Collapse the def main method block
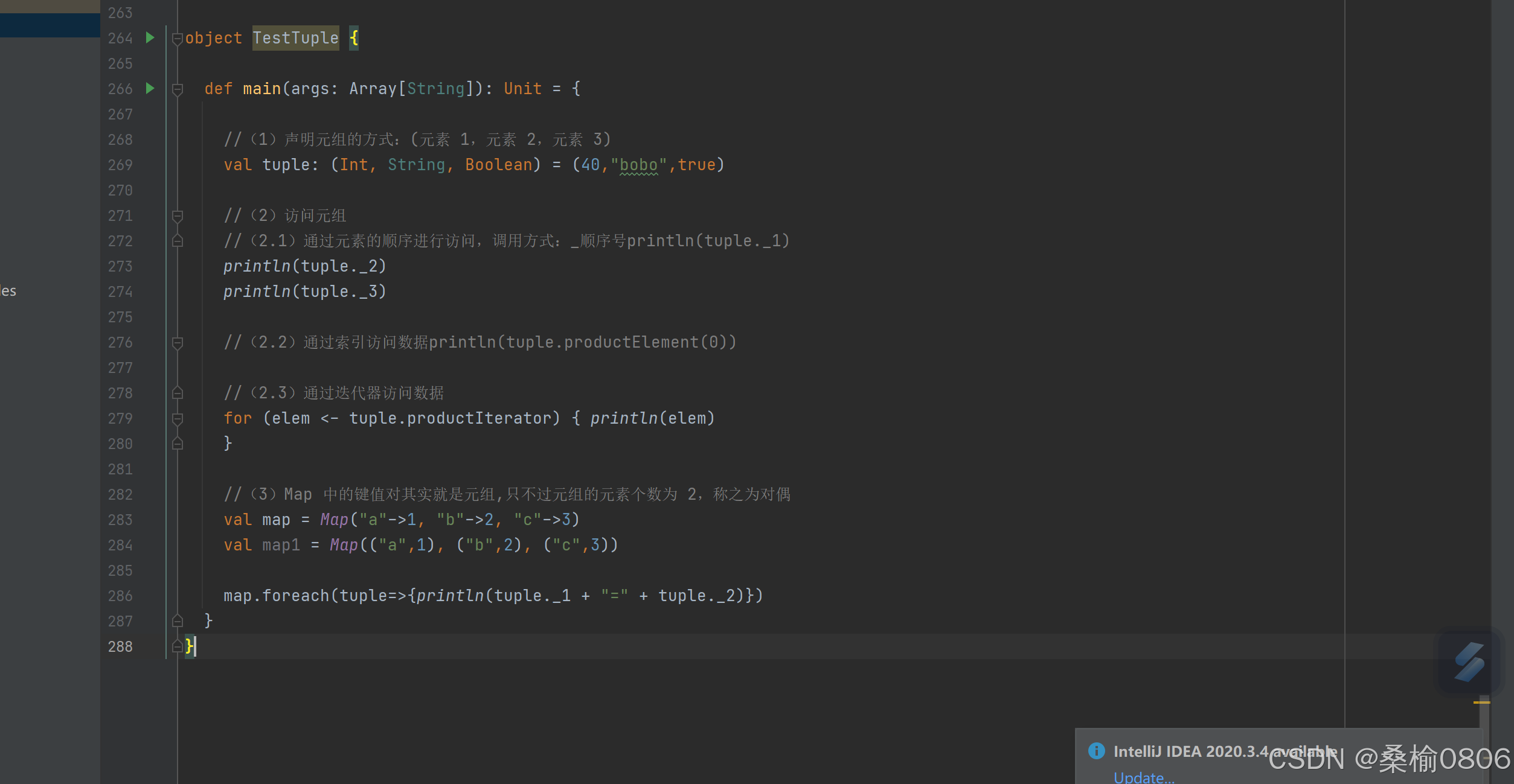 178,90
